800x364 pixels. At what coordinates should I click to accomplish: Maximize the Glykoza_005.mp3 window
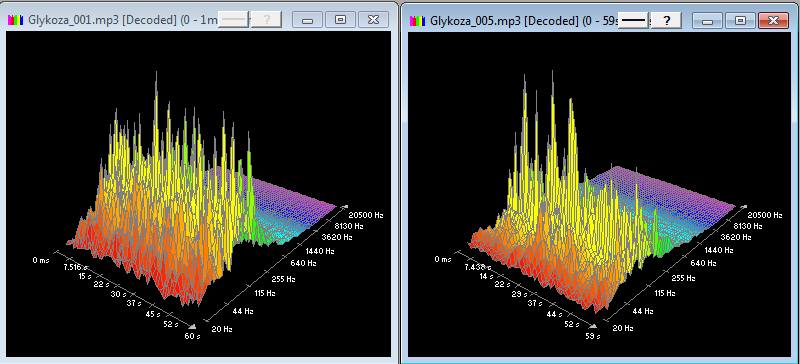(740, 20)
